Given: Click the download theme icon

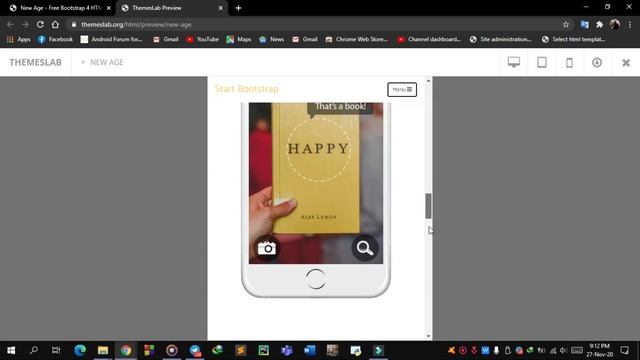Looking at the screenshot, I should pyautogui.click(x=597, y=62).
